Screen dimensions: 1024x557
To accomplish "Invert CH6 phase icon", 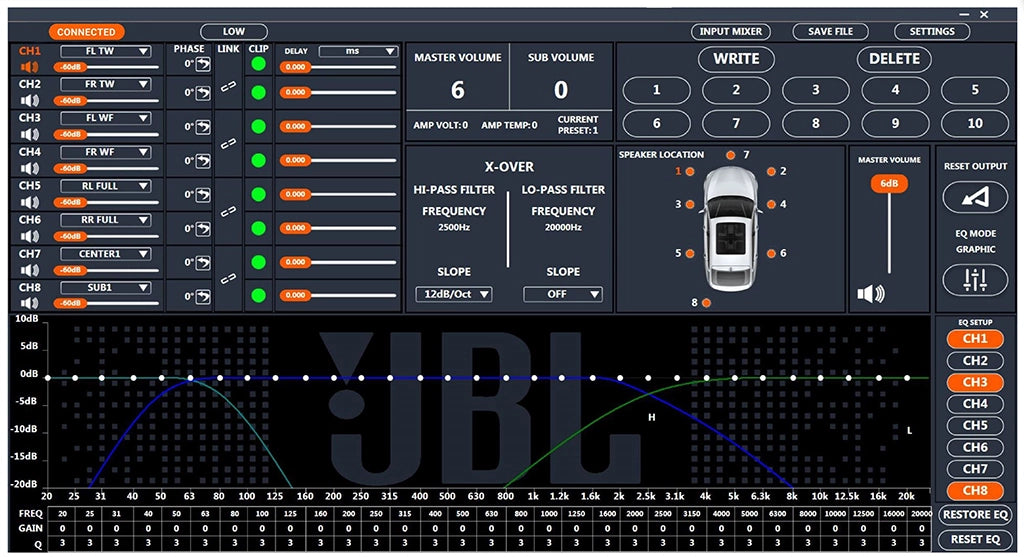I will click(204, 229).
